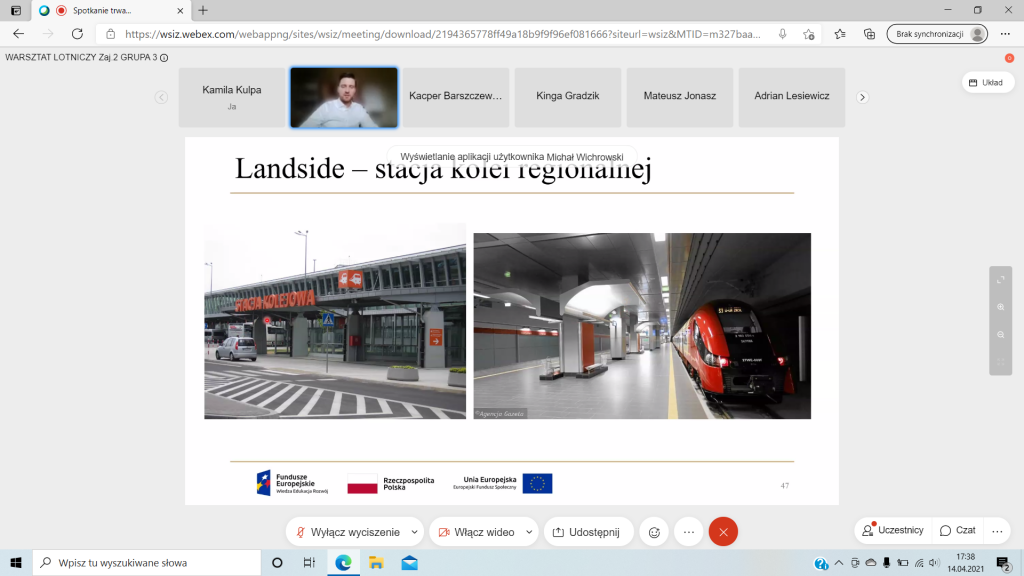Enter fullscreen view of shared content
The height and width of the screenshot is (576, 1024).
coord(1001,281)
